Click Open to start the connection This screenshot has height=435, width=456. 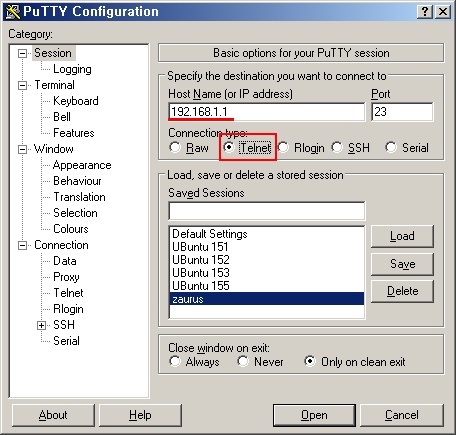(314, 415)
